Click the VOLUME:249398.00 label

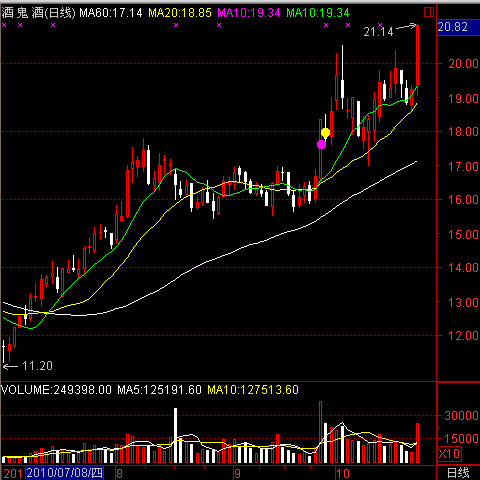click(x=56, y=390)
